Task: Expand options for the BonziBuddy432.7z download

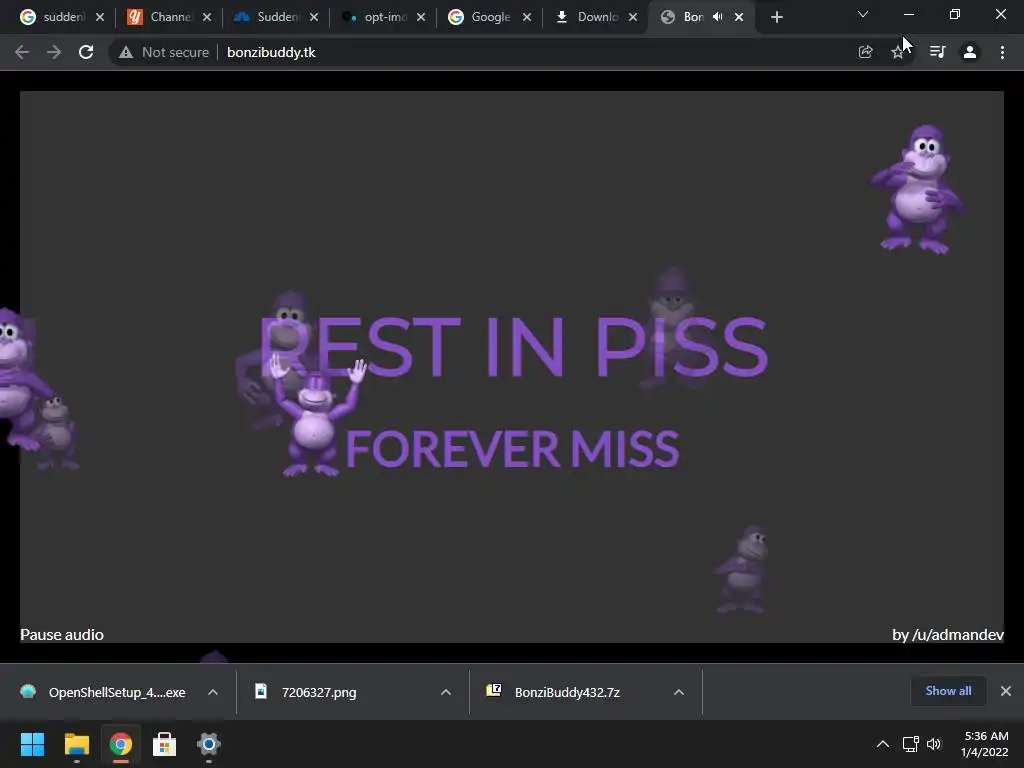Action: [x=679, y=692]
